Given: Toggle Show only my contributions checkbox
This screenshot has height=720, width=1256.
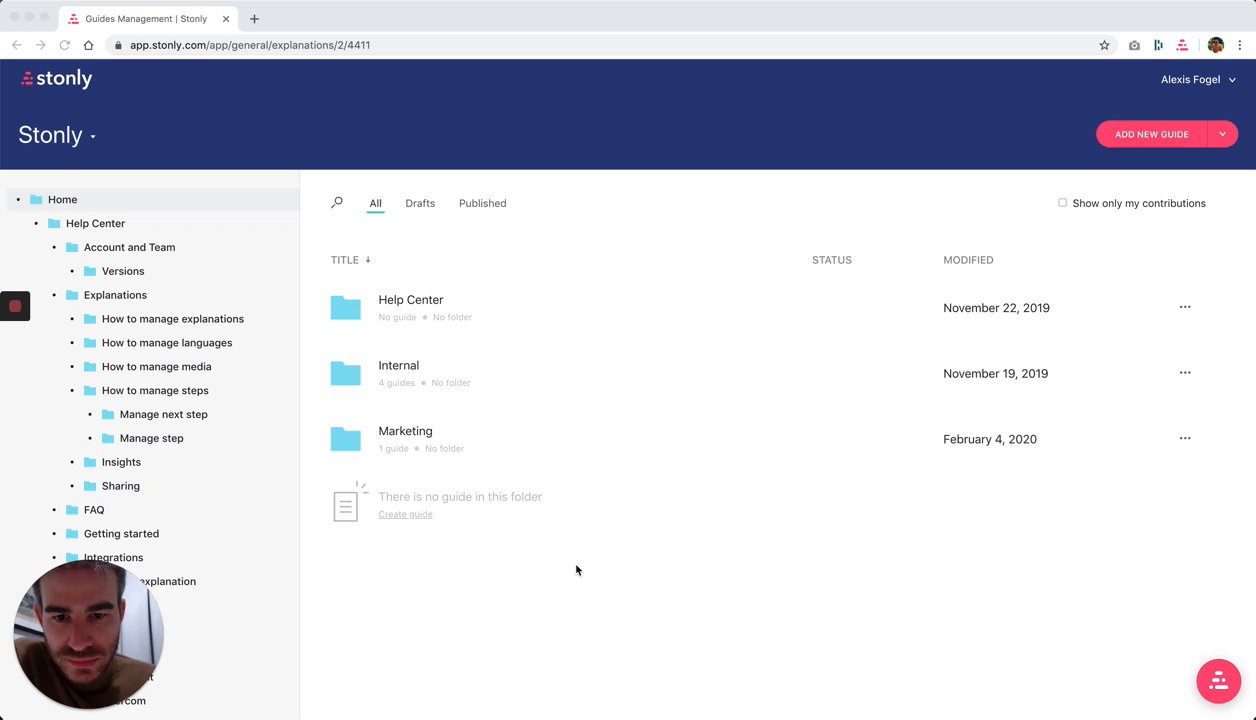Looking at the screenshot, I should (x=1062, y=203).
